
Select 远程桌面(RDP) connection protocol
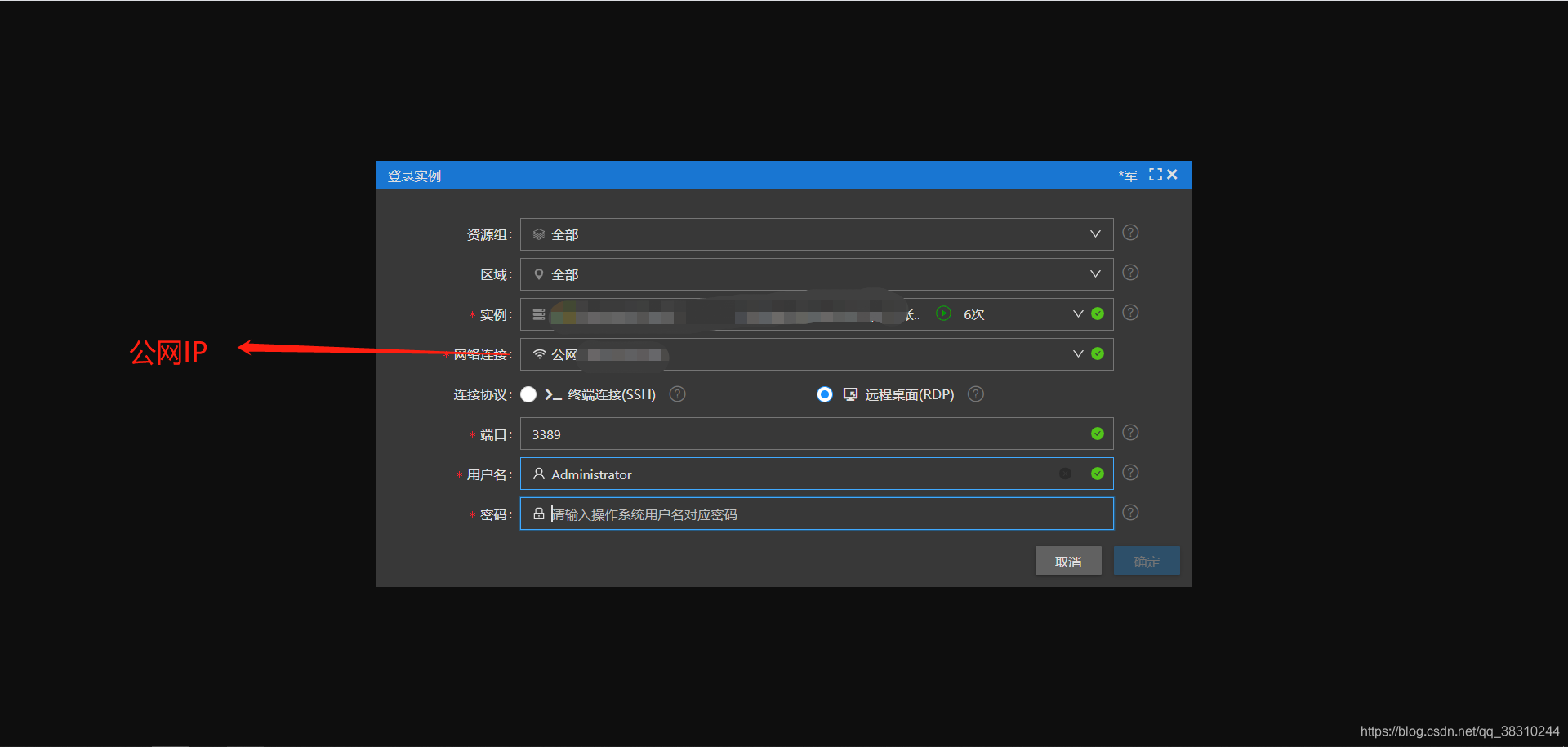(825, 394)
